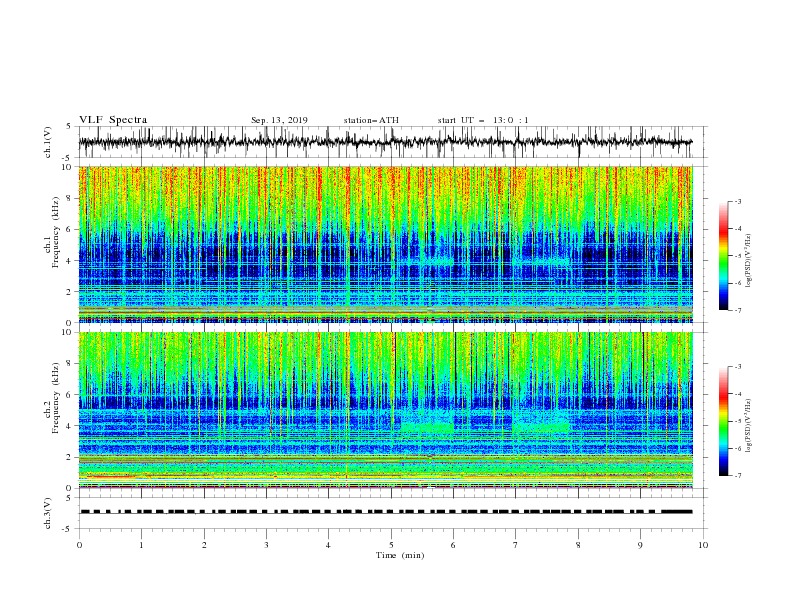
Task: Click time axis tick label '6'
Action: [453, 545]
